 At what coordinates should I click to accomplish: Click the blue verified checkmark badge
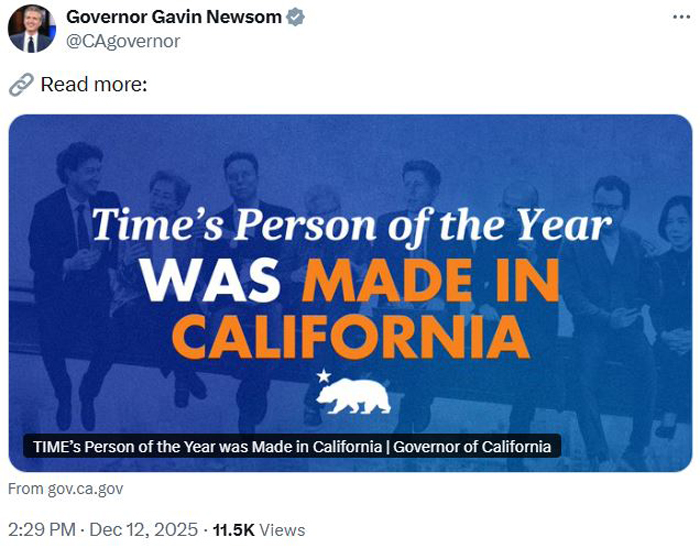pos(296,17)
